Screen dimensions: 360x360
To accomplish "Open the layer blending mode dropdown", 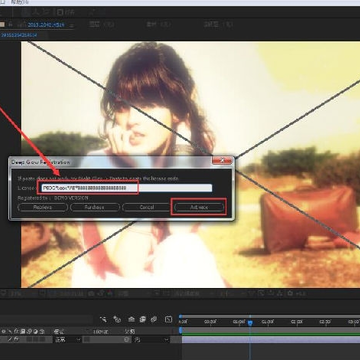I will coord(68,340).
